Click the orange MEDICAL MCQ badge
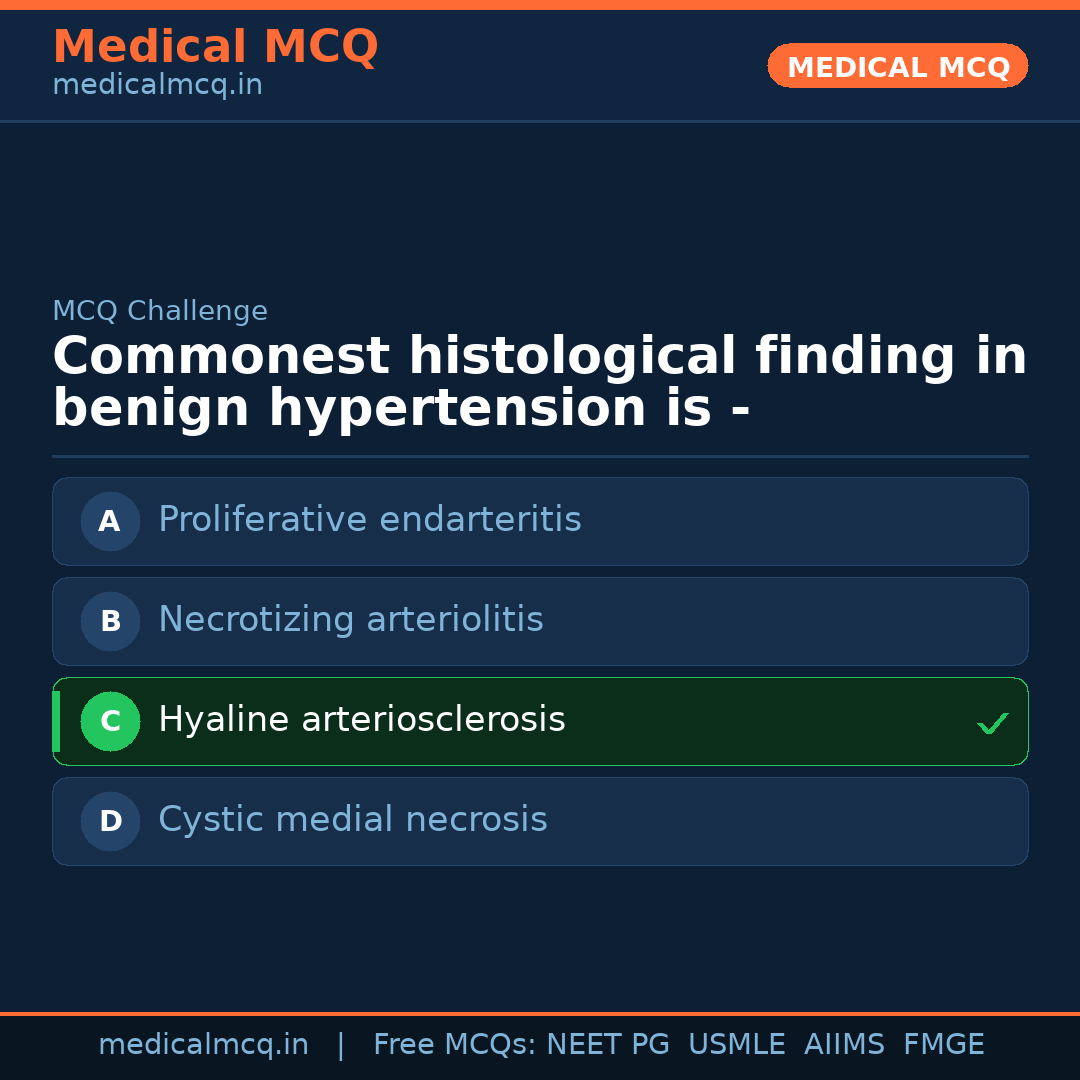Screen dimensions: 1080x1080 898,67
